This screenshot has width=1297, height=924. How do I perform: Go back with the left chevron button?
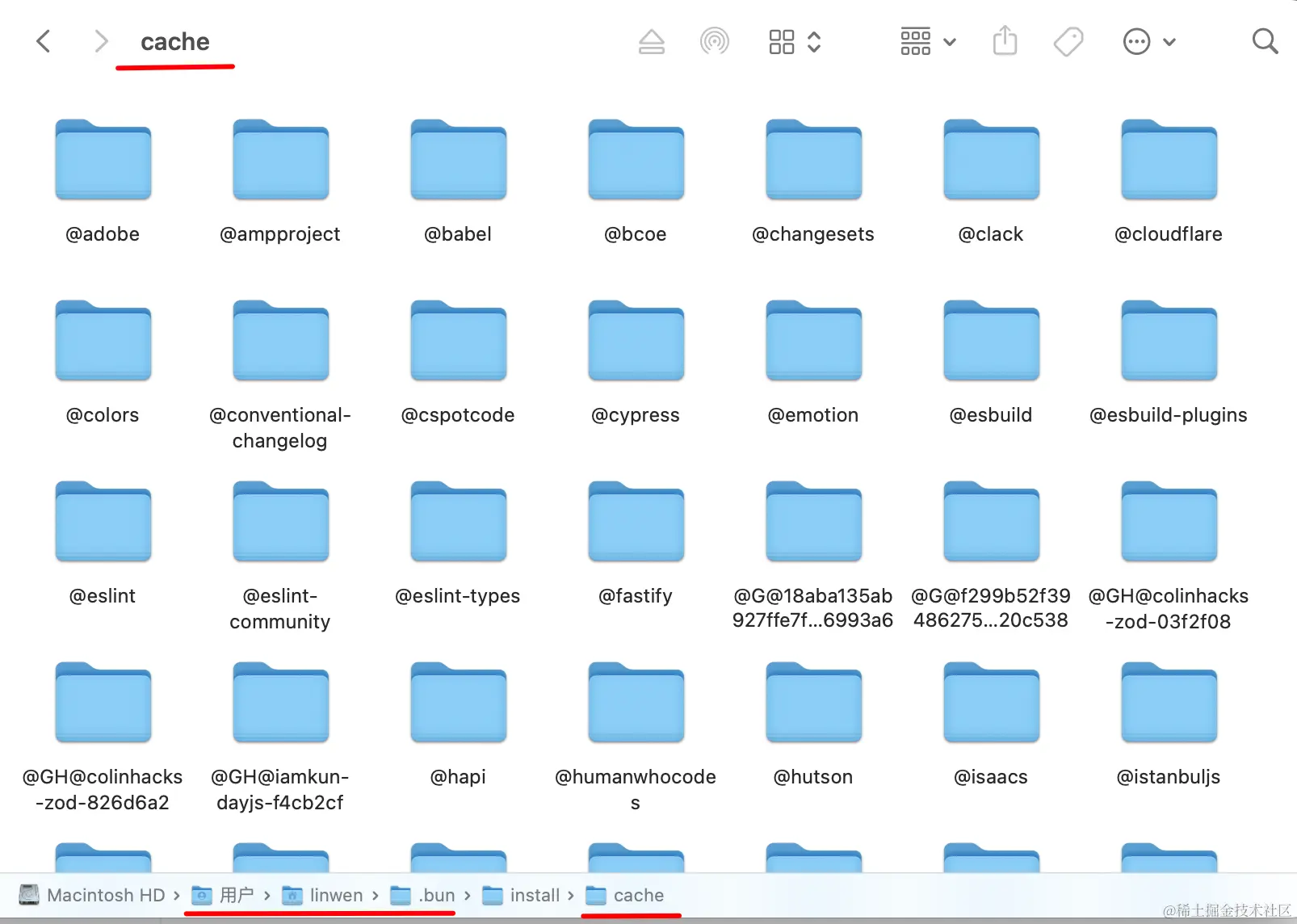(44, 41)
